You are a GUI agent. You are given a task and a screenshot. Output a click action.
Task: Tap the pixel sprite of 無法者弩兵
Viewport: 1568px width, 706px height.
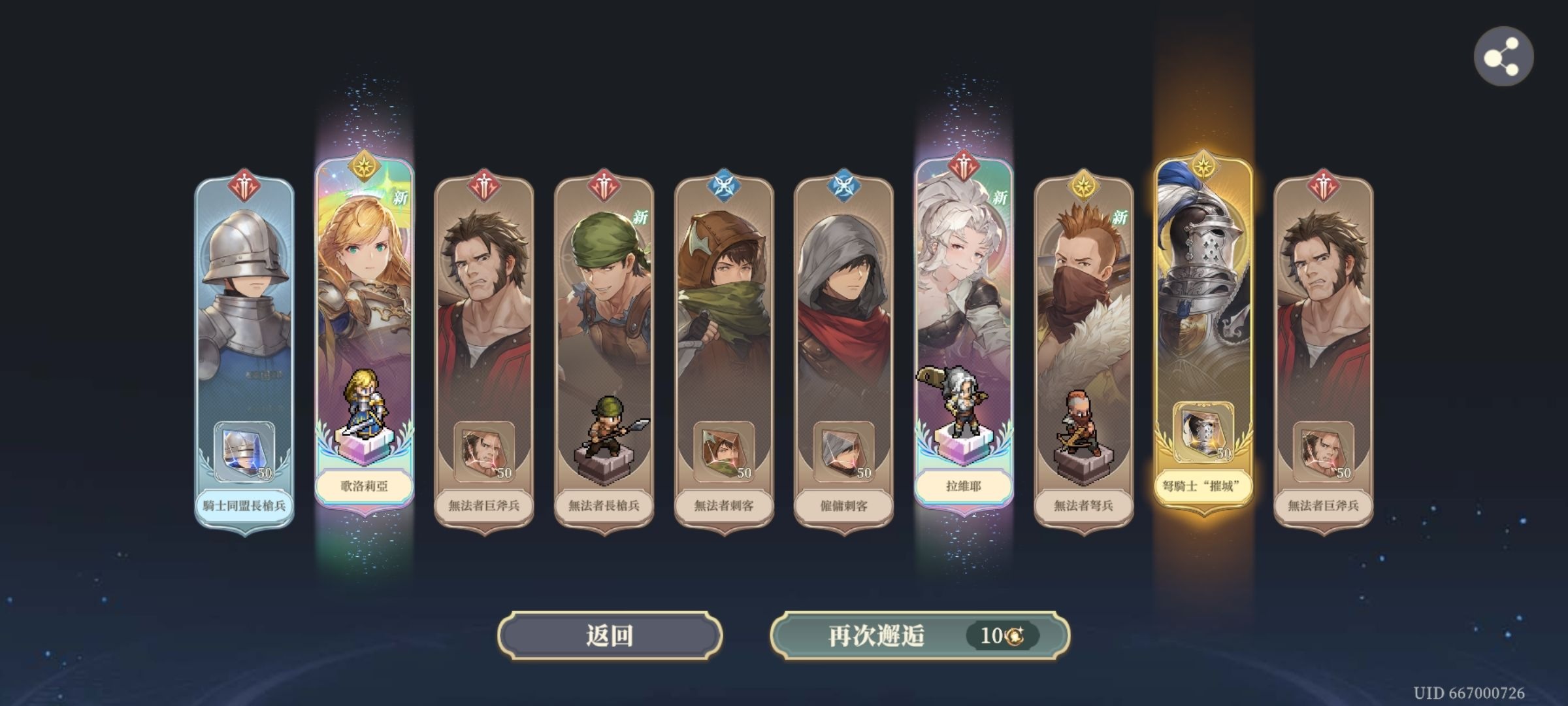tap(1079, 424)
